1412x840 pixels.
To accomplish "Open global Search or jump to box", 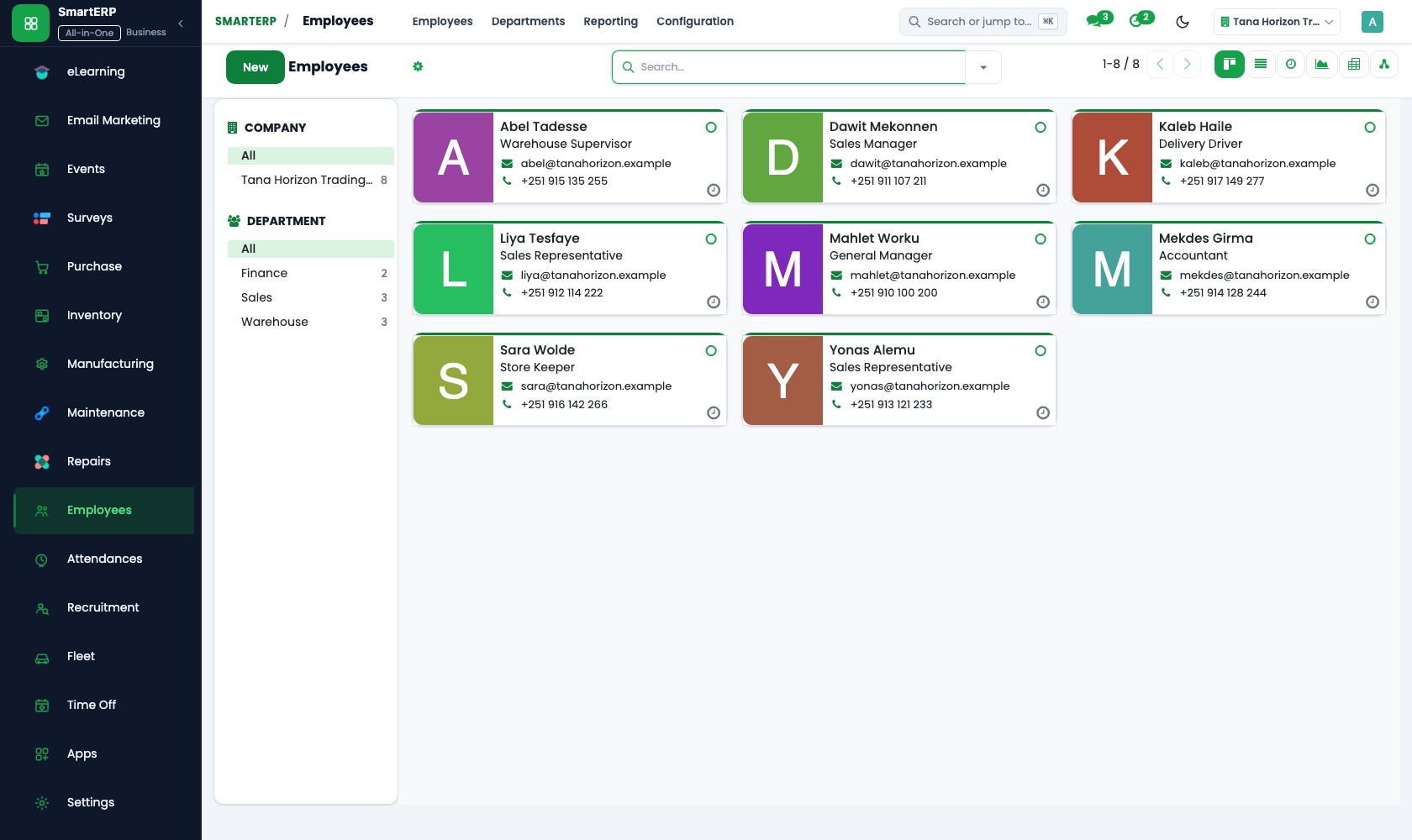I will tap(983, 22).
